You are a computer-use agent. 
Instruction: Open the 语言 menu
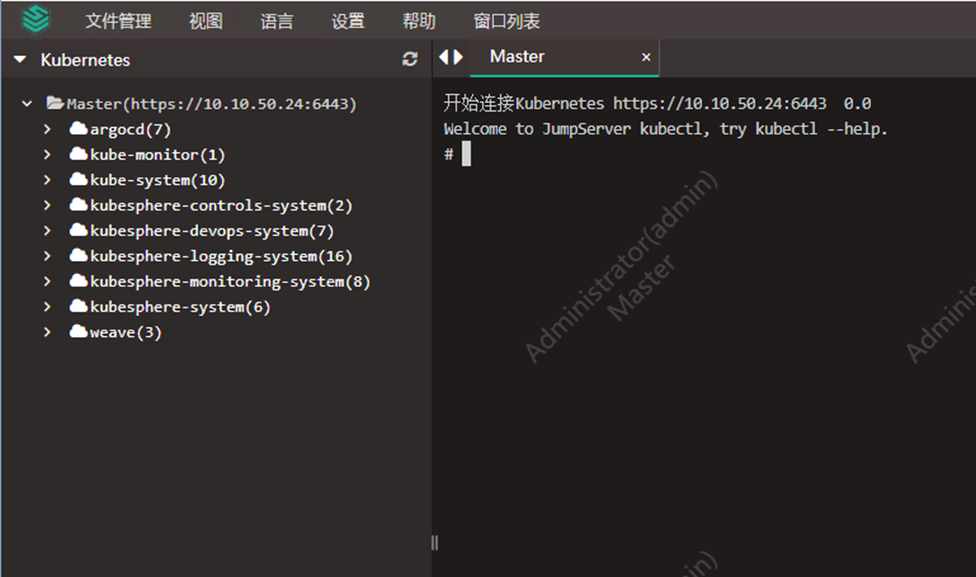click(276, 21)
